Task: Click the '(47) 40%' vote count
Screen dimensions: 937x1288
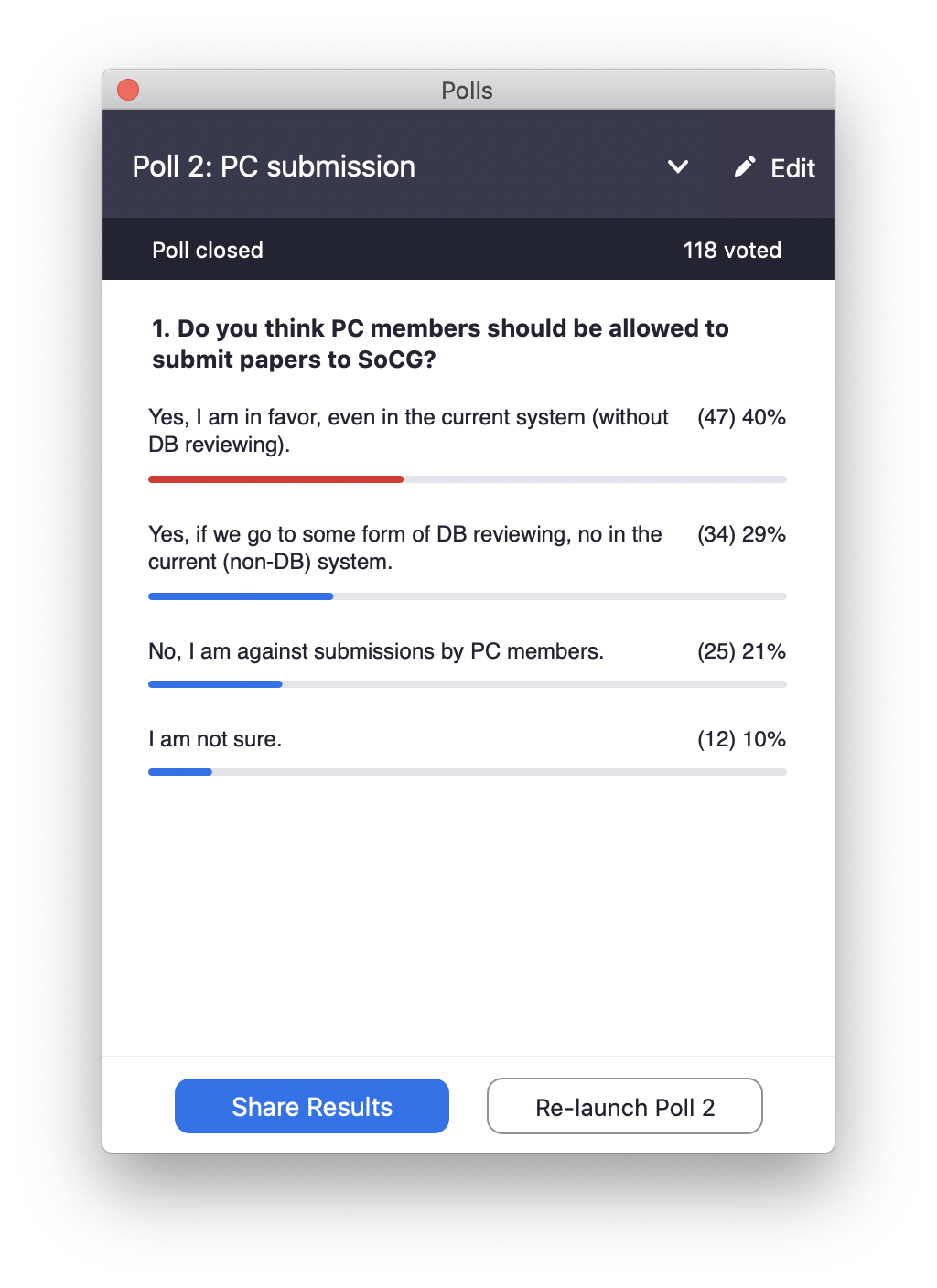Action: pos(741,417)
